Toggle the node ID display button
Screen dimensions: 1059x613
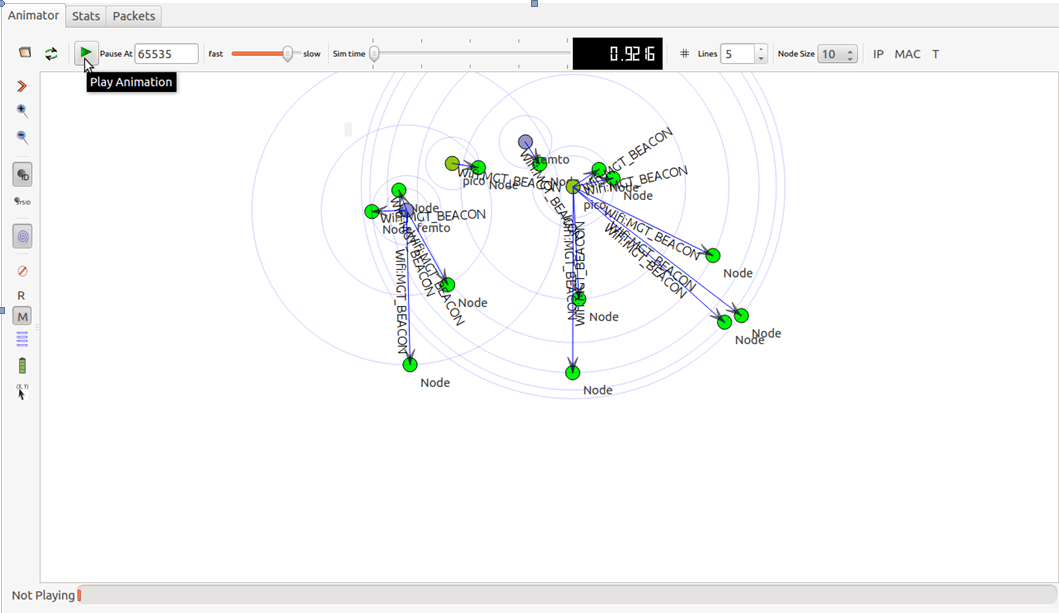point(22,175)
